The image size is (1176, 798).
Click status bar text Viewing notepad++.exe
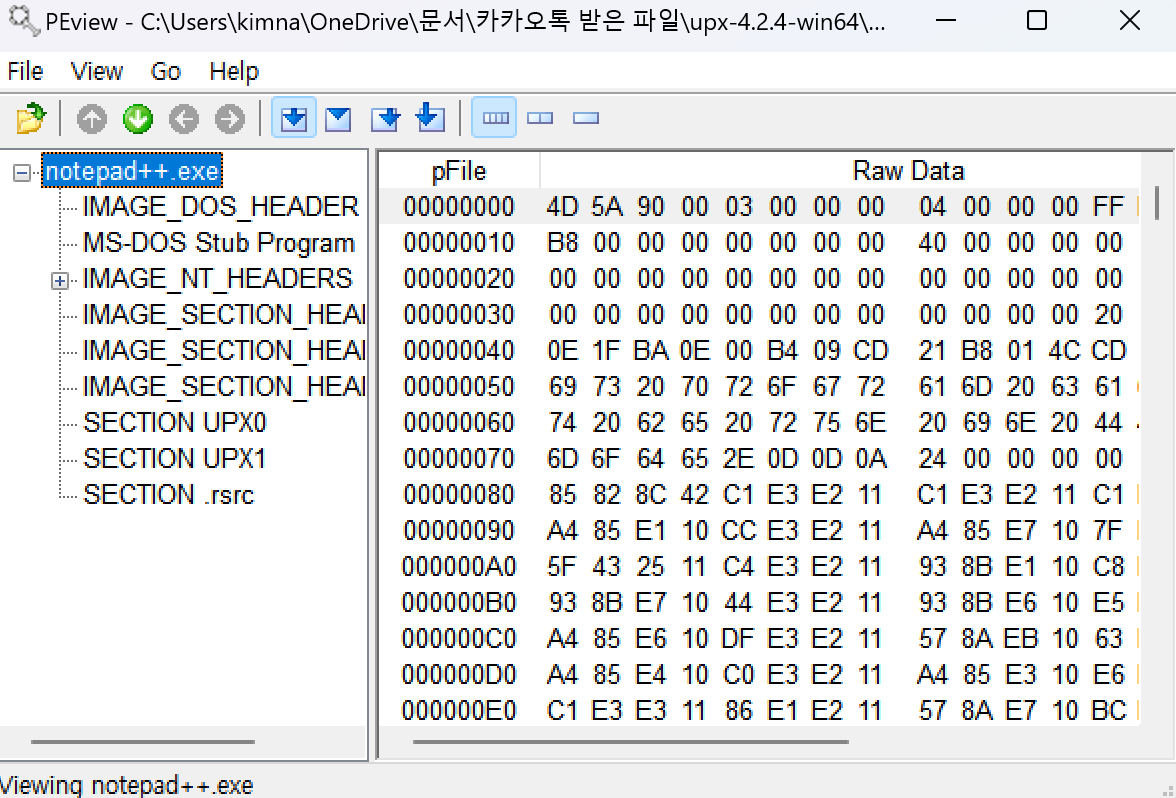click(127, 785)
